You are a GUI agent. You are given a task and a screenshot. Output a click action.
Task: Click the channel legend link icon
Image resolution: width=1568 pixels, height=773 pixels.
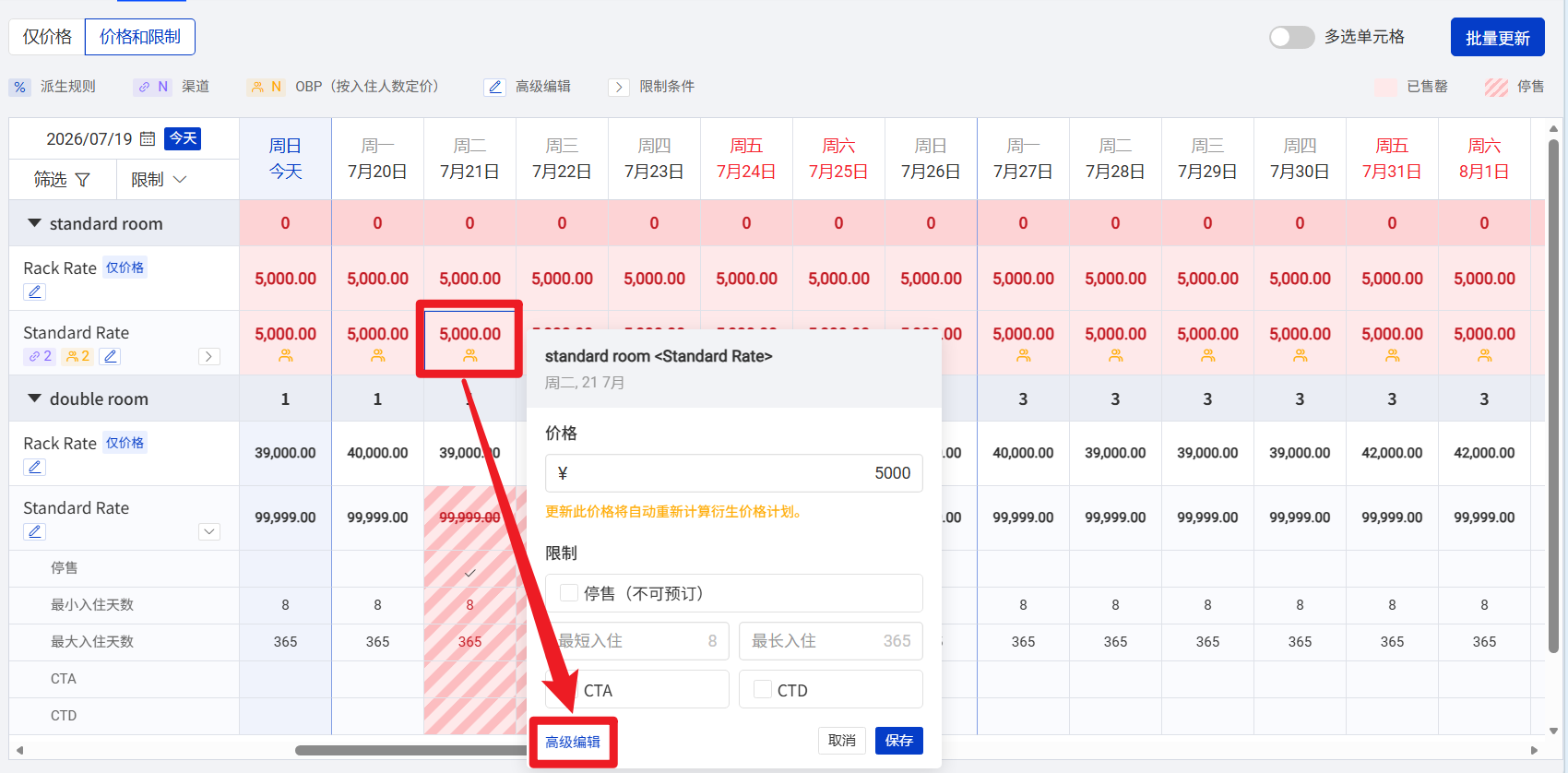(x=144, y=87)
